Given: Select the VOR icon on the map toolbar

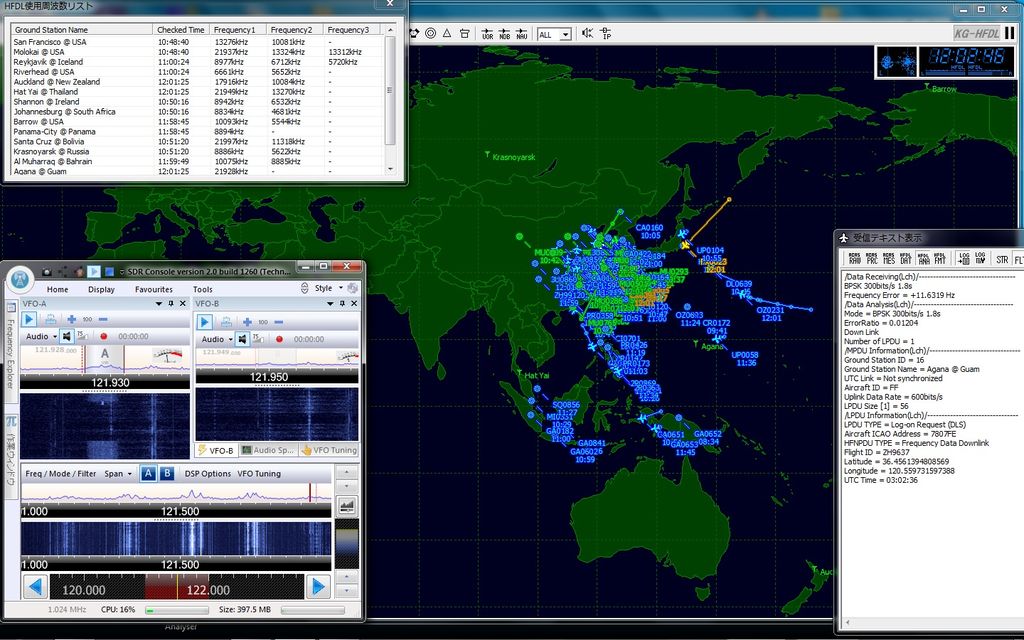Looking at the screenshot, I should coord(487,33).
